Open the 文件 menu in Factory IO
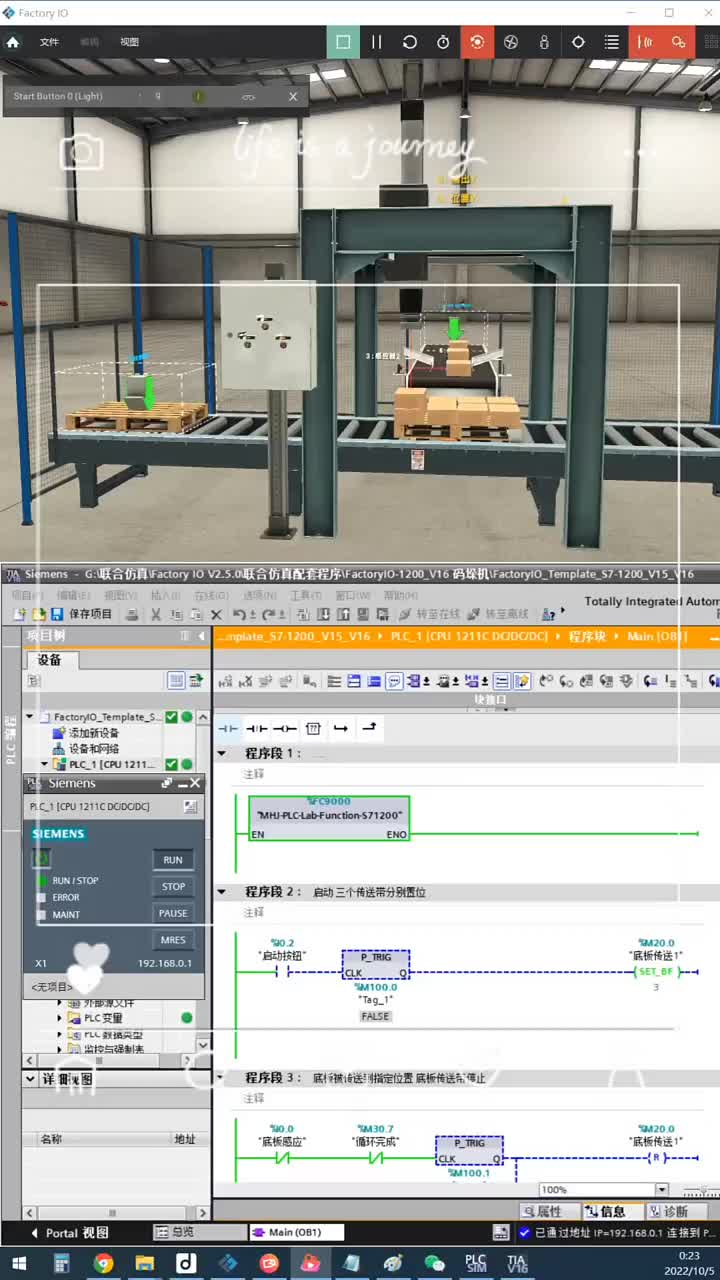Viewport: 720px width, 1280px height. click(49, 42)
